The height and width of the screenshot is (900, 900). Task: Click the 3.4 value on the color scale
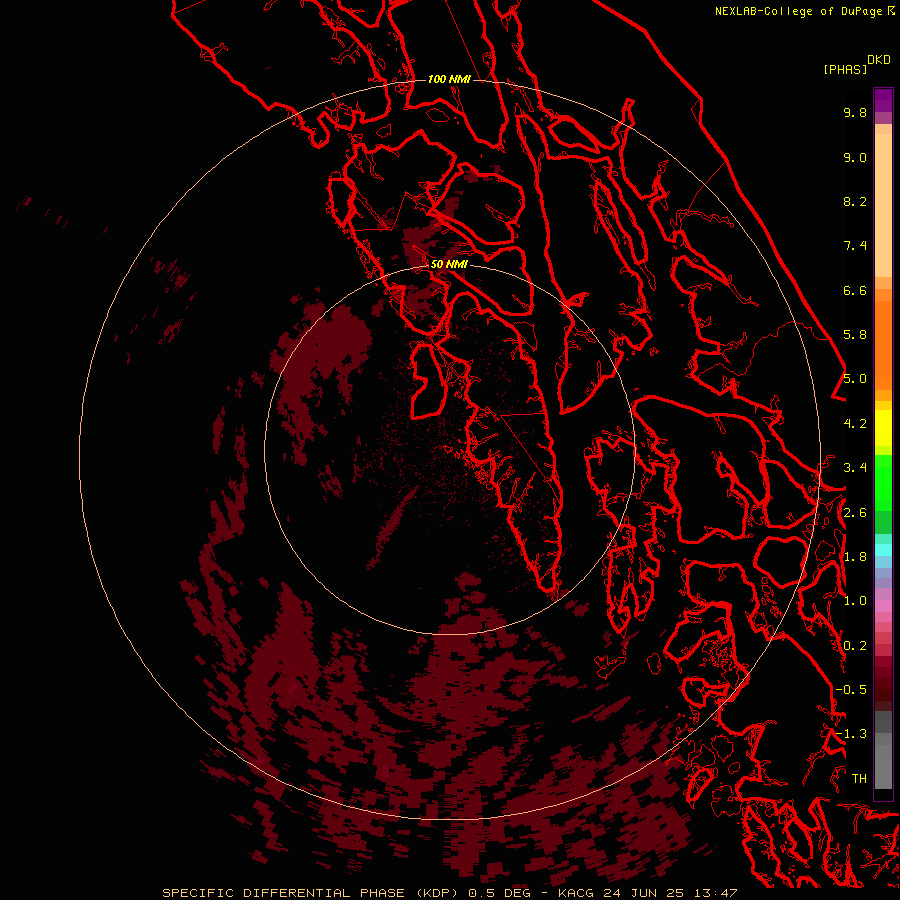pos(855,468)
